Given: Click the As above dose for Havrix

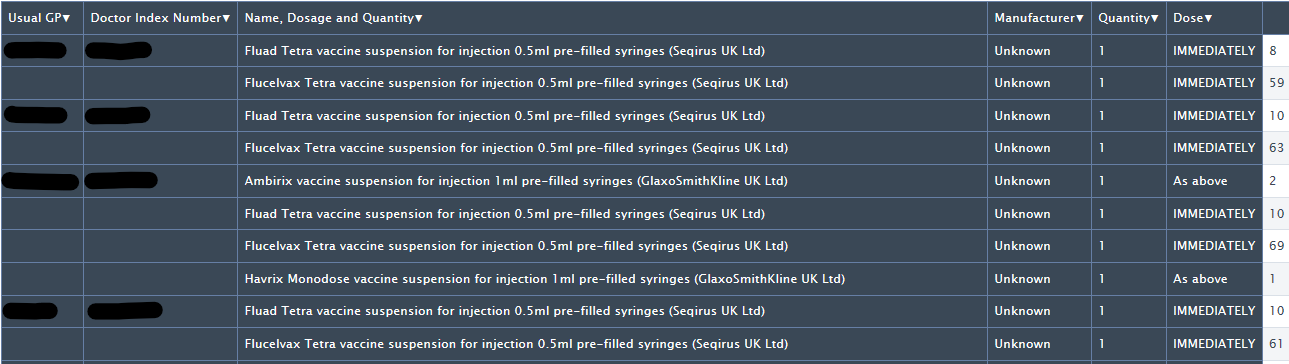Looking at the screenshot, I should coord(1200,279).
